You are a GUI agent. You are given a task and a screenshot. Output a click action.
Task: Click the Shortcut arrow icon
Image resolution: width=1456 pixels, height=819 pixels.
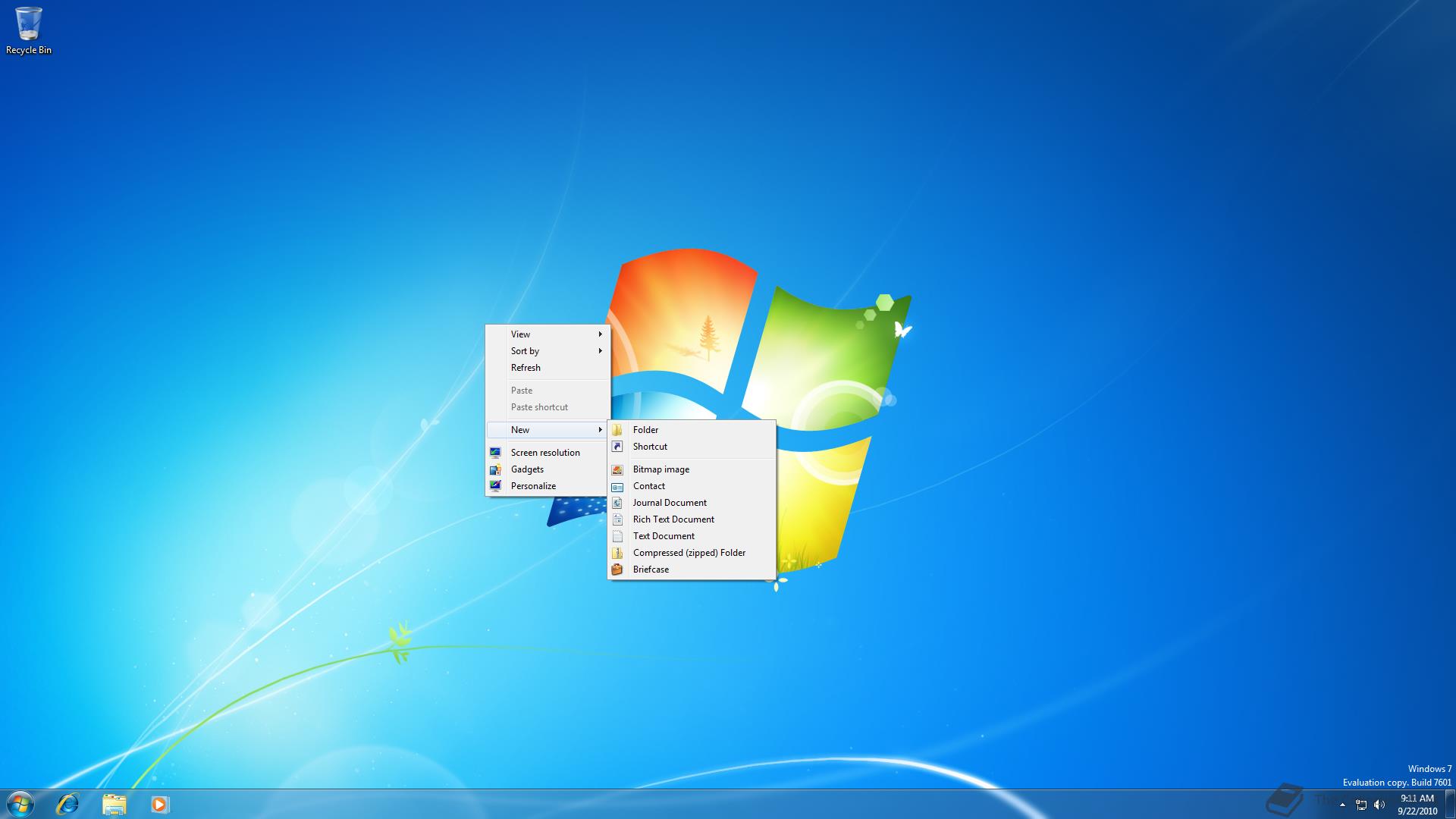click(617, 447)
